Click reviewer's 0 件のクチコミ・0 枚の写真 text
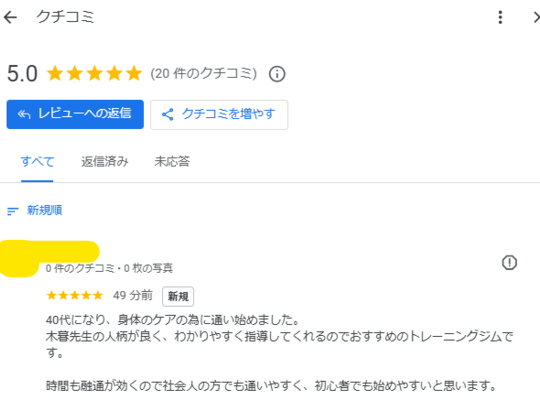This screenshot has height=400, width=540. 109,268
